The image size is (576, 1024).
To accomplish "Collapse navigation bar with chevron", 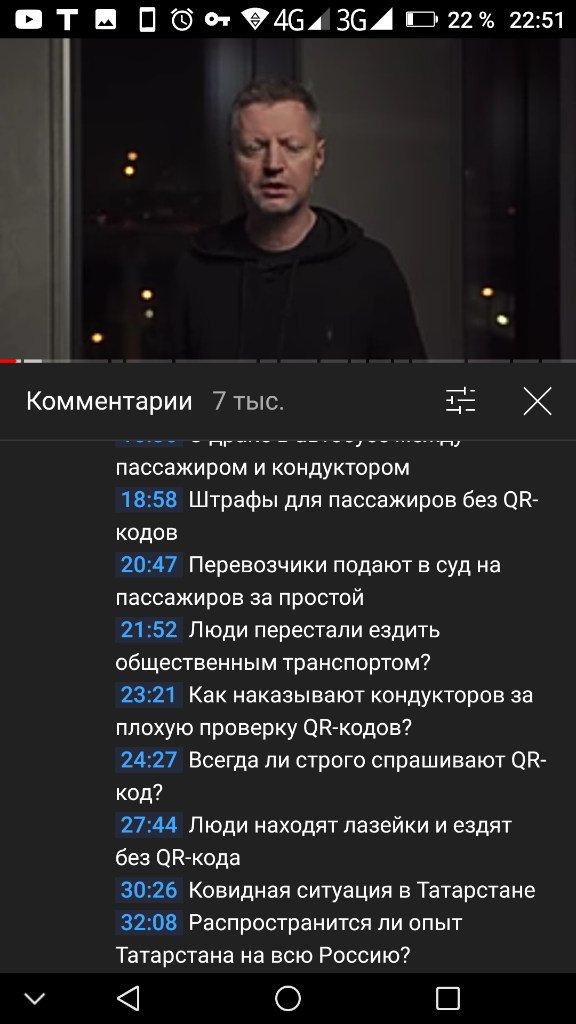I will coord(34,999).
